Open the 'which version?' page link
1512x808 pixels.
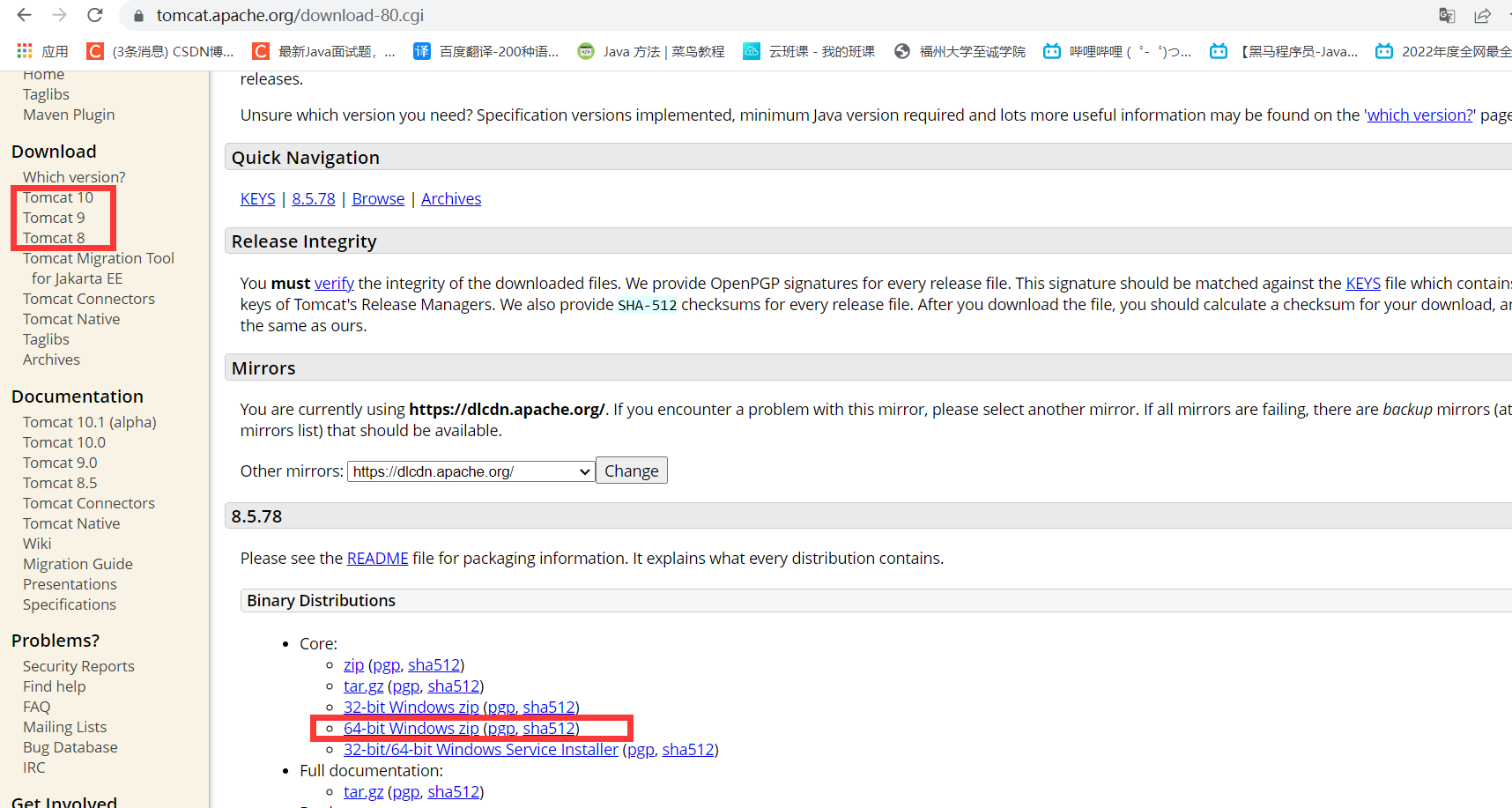coord(1419,115)
